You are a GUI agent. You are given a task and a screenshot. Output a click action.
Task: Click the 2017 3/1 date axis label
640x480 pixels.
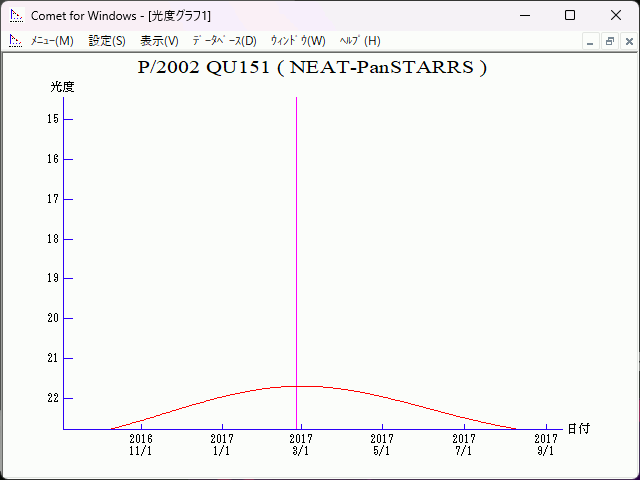point(300,444)
